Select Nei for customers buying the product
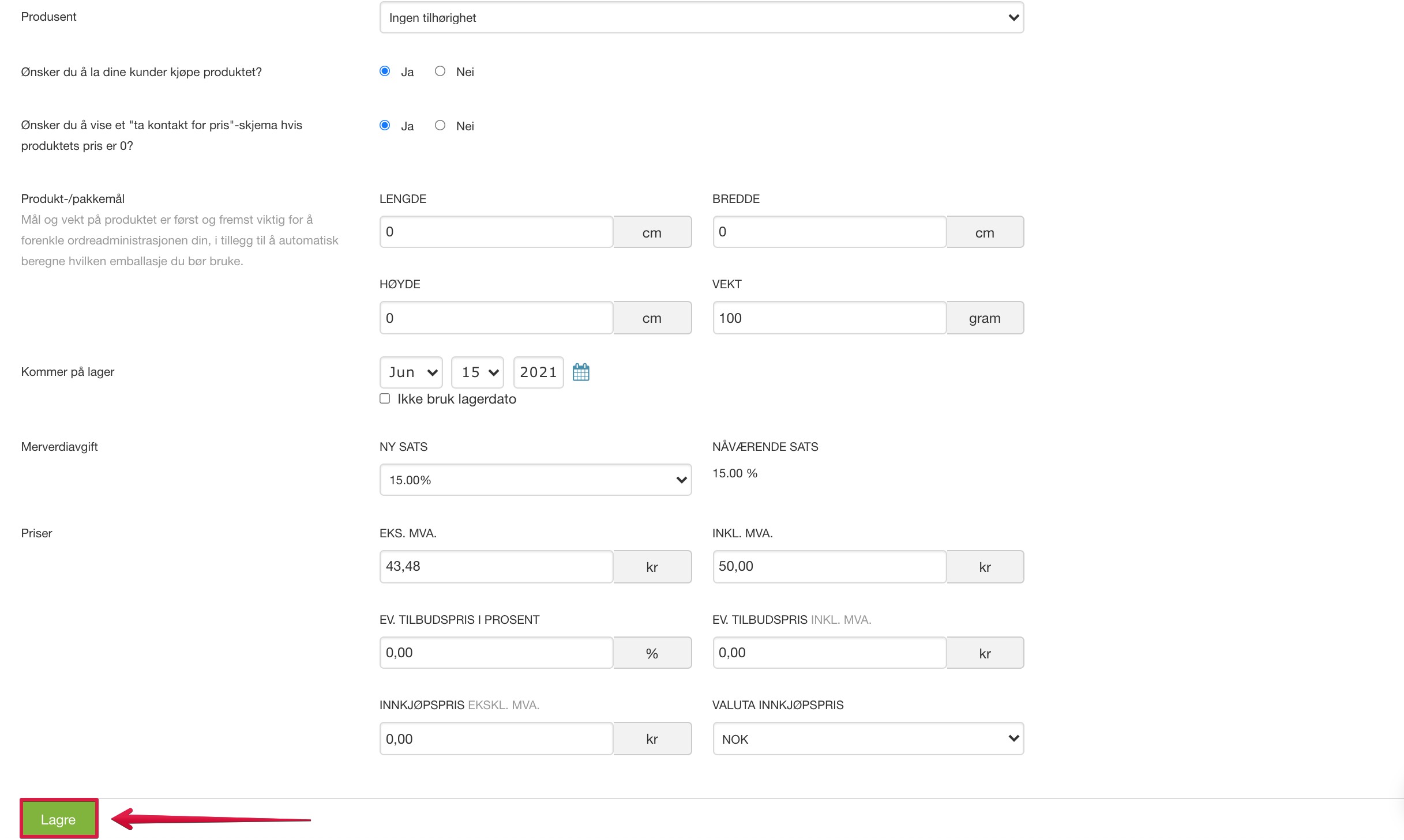 click(440, 71)
